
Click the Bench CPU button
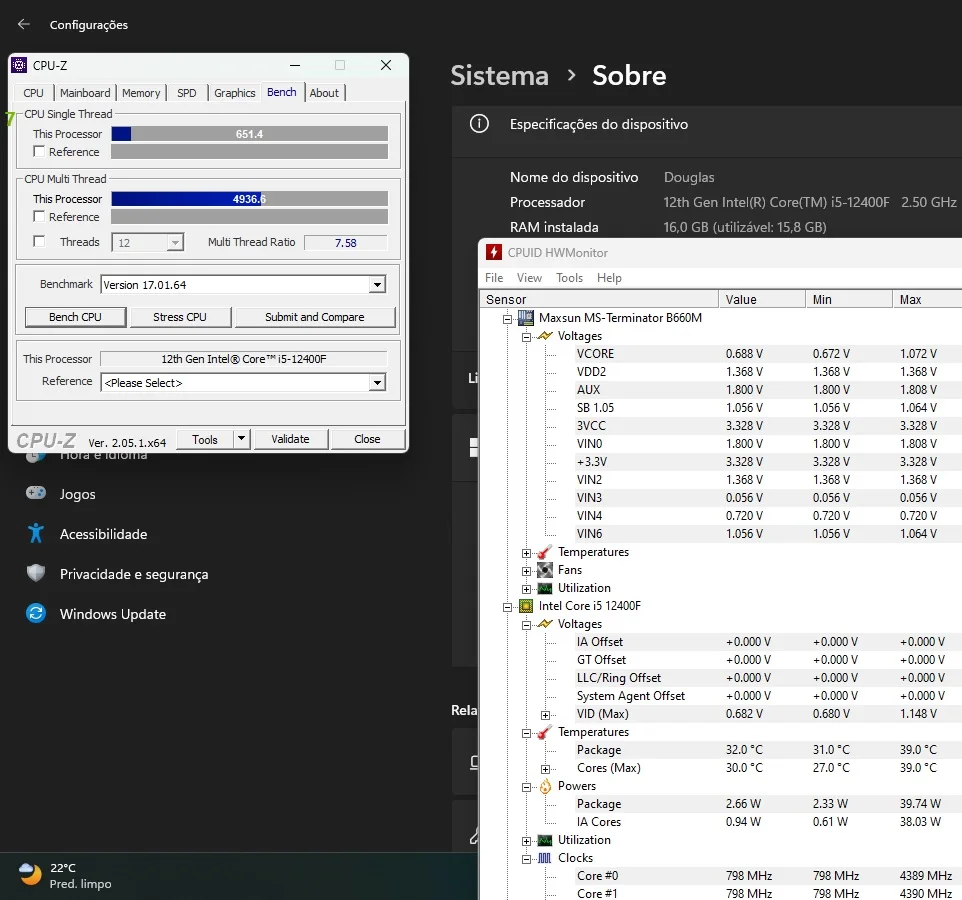tap(75, 317)
